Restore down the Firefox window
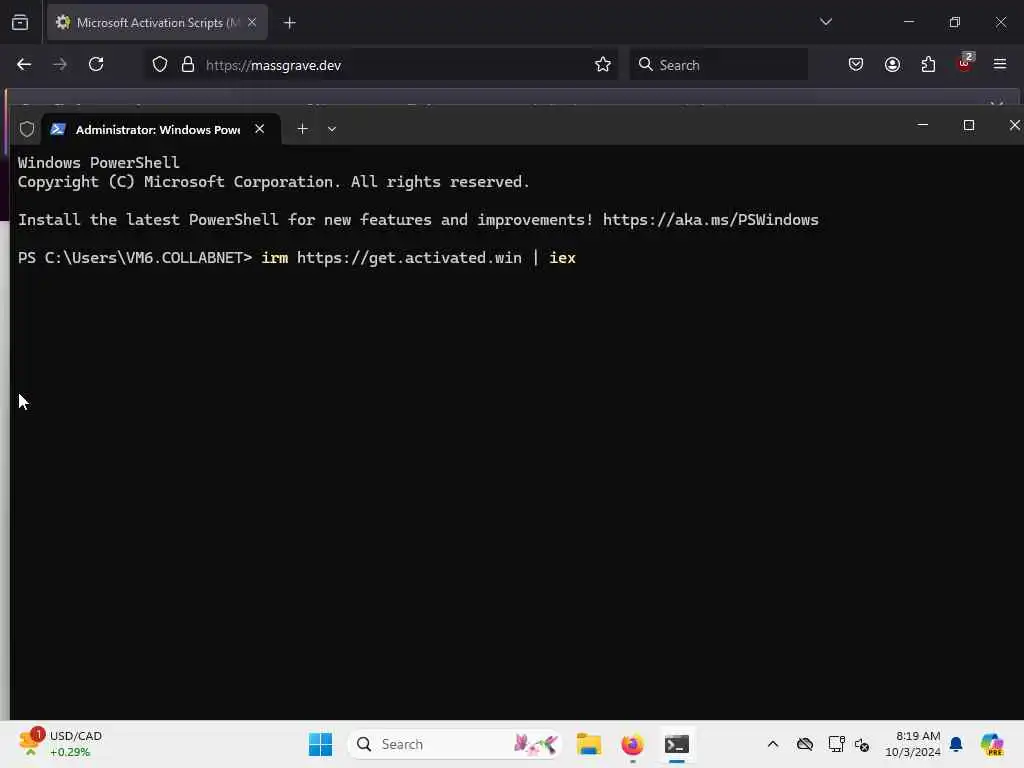This screenshot has width=1024, height=768. tap(955, 22)
